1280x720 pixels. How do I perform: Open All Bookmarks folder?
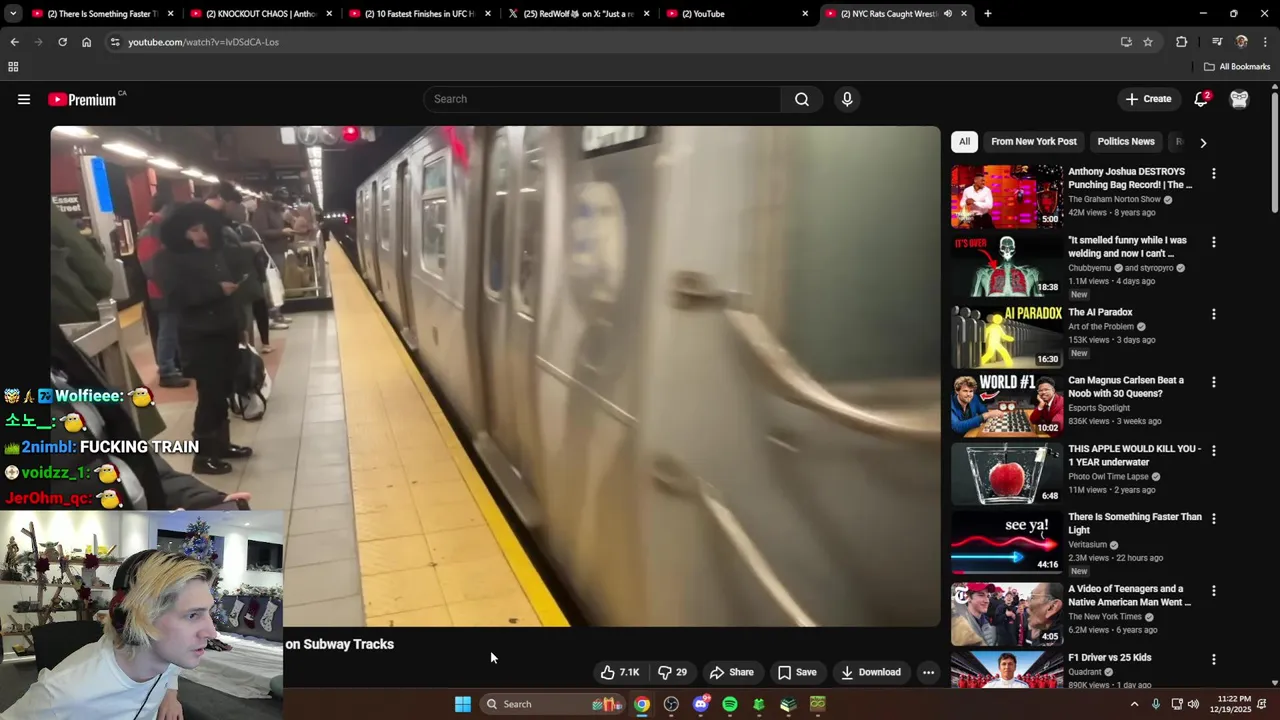[1237, 67]
